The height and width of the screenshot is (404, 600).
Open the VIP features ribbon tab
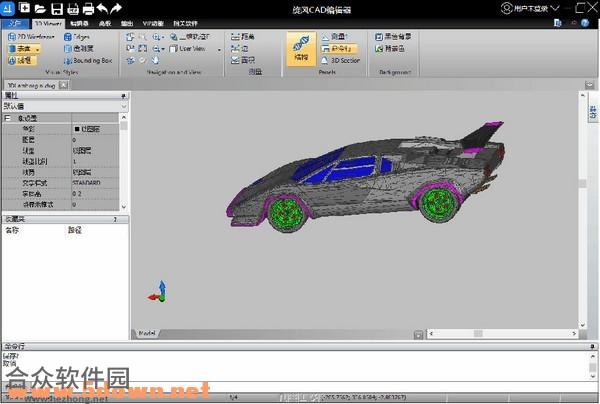pos(153,23)
